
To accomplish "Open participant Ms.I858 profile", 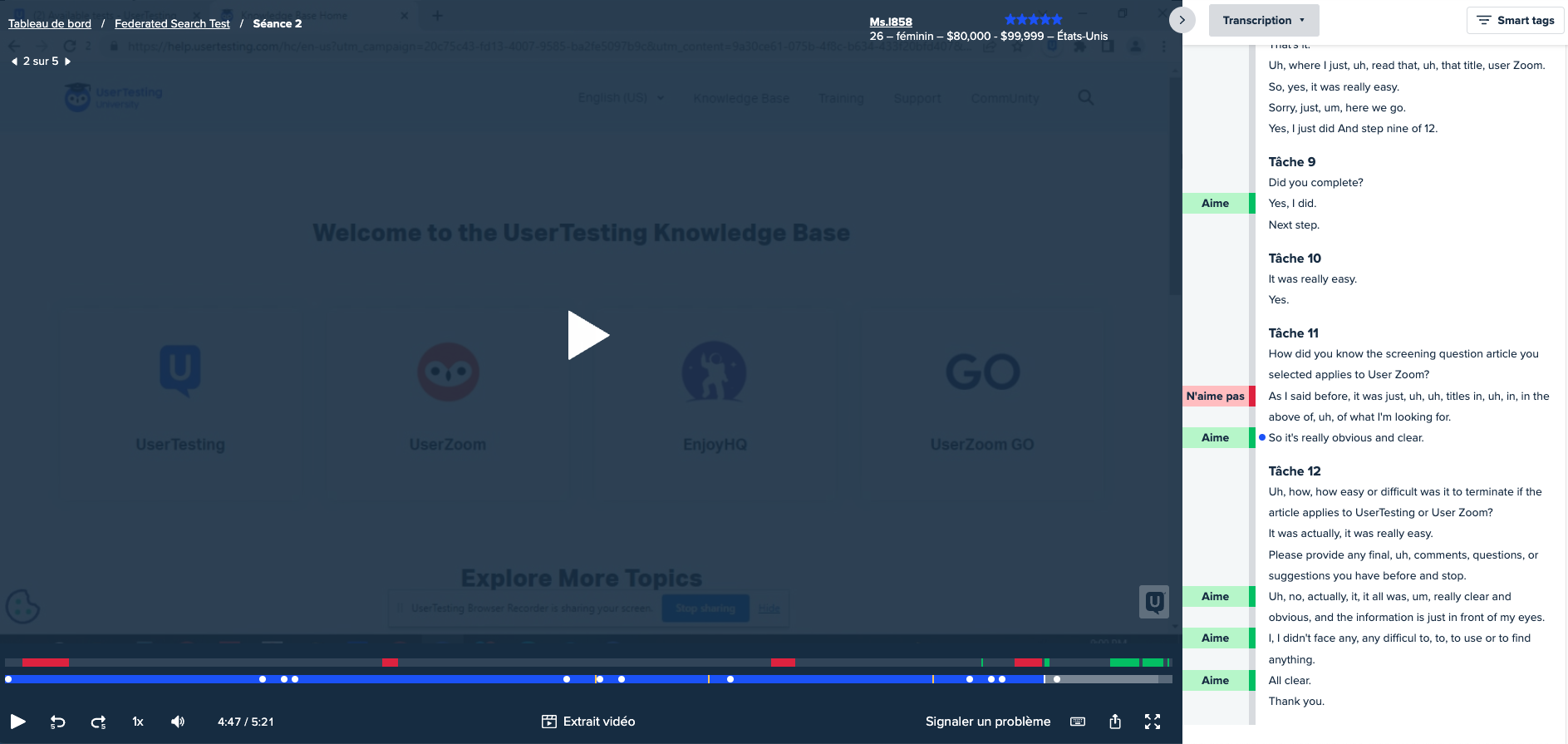I will [x=891, y=22].
